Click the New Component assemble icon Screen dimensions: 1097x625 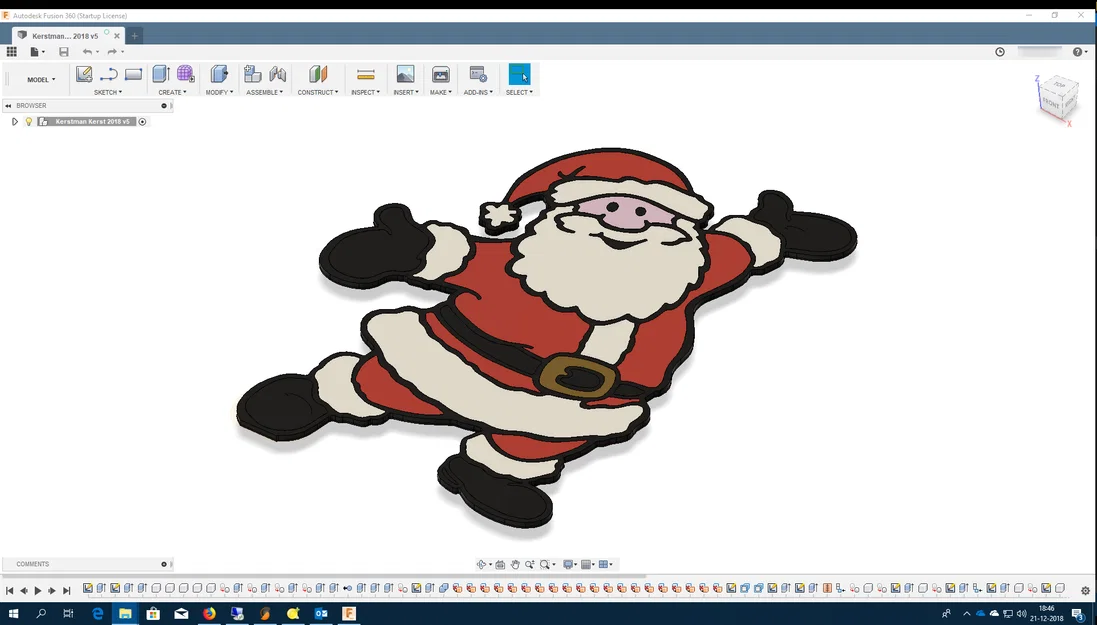point(253,74)
